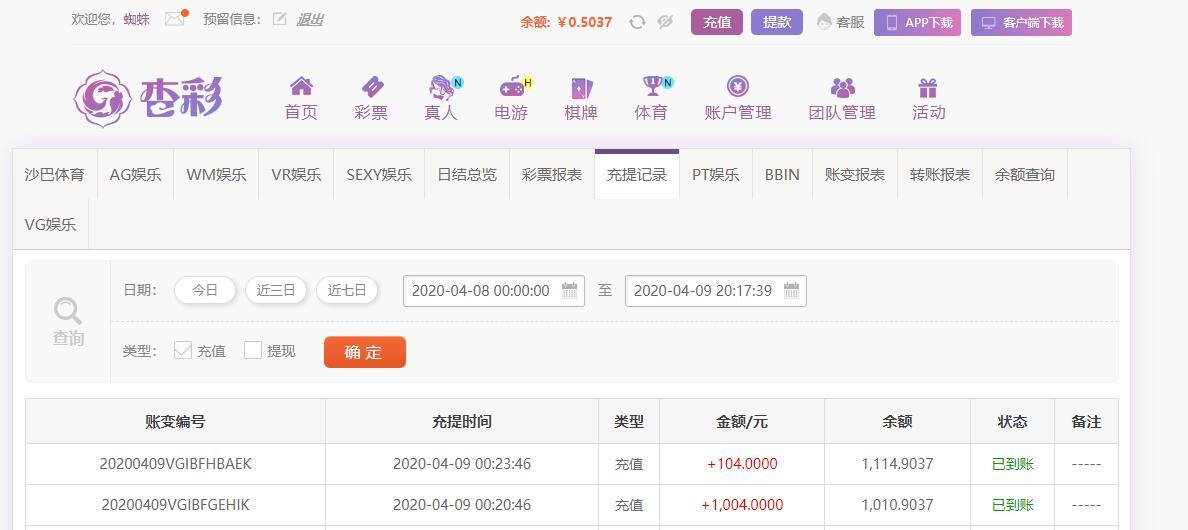Click the time 2020-04-09 00:23:46
The width and height of the screenshot is (1188, 530).
tap(462, 463)
